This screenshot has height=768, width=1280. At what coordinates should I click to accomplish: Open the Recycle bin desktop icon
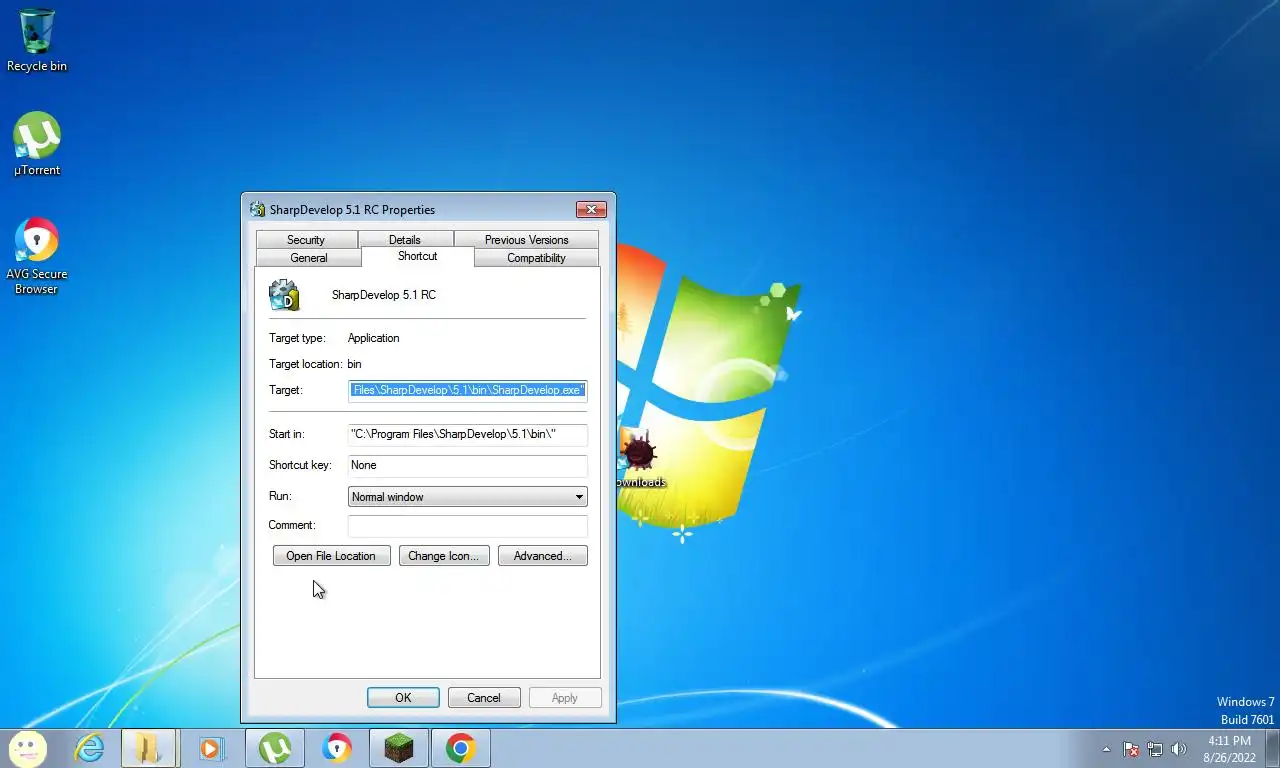(x=37, y=40)
